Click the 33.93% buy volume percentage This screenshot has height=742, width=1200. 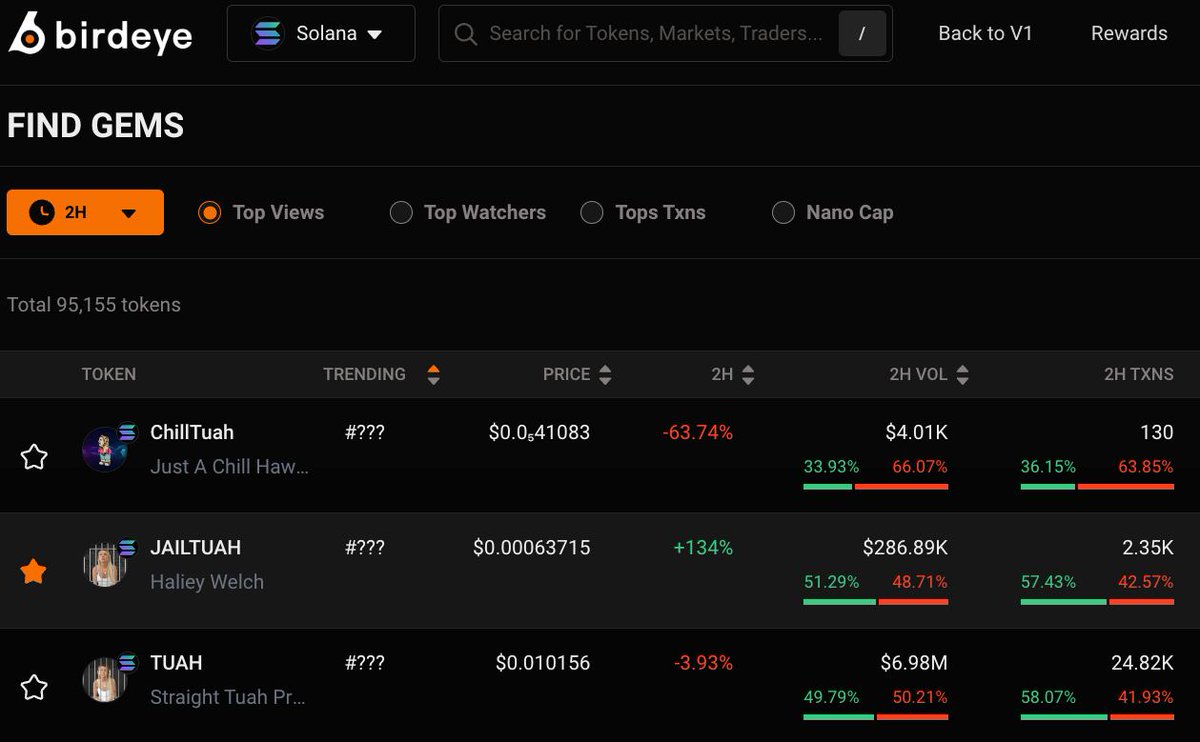pos(831,467)
